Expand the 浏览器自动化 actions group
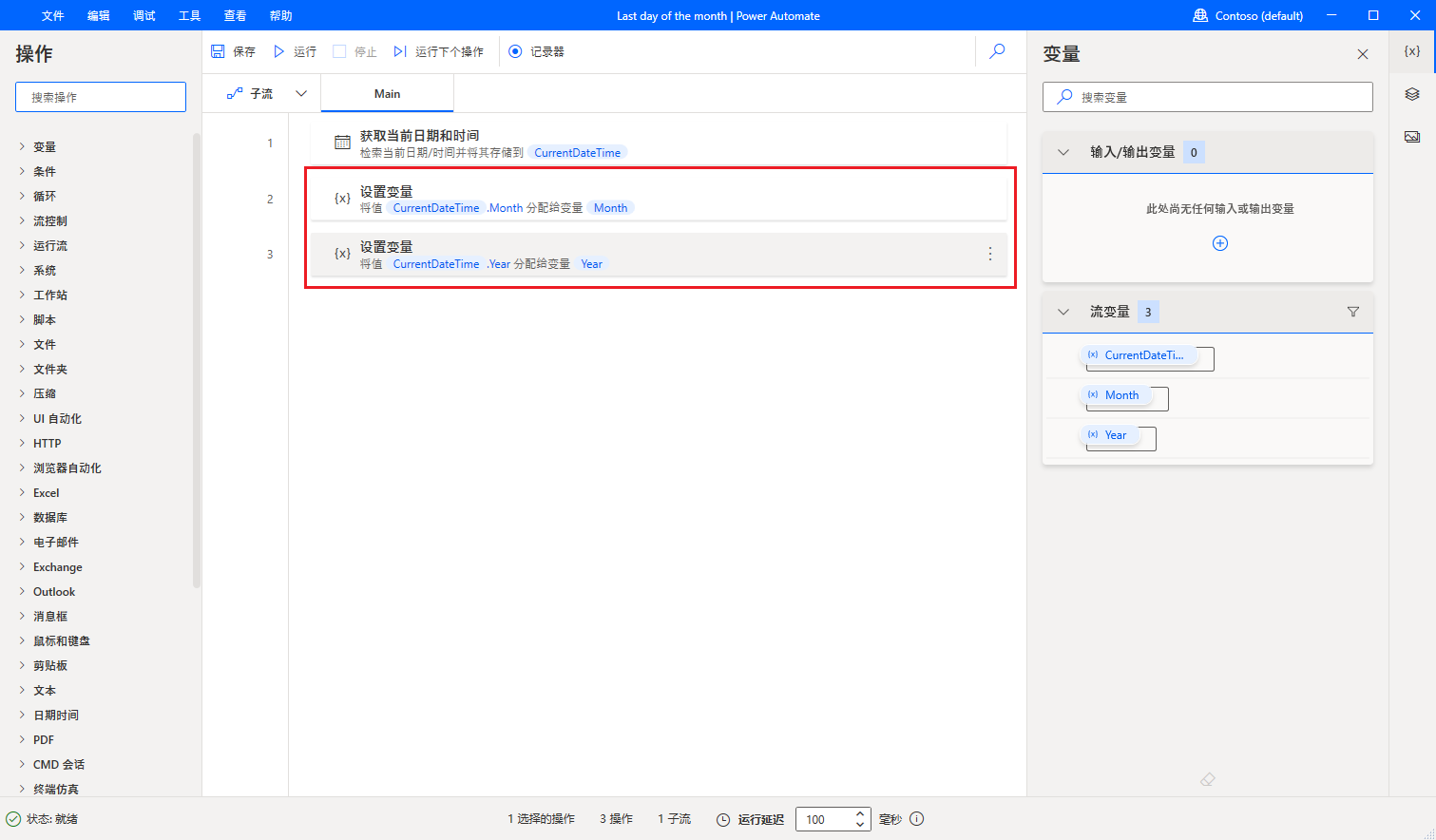1436x840 pixels. click(x=23, y=468)
